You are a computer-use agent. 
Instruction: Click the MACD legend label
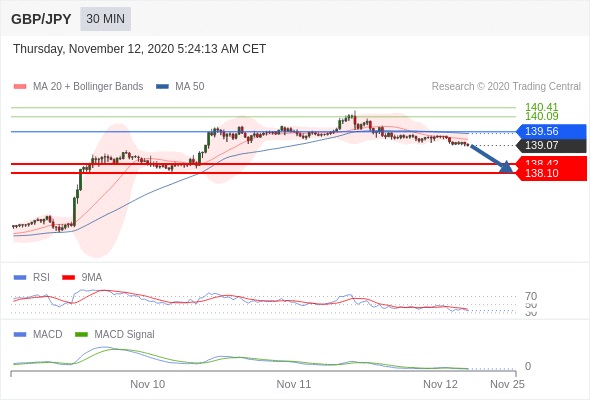pos(47,334)
